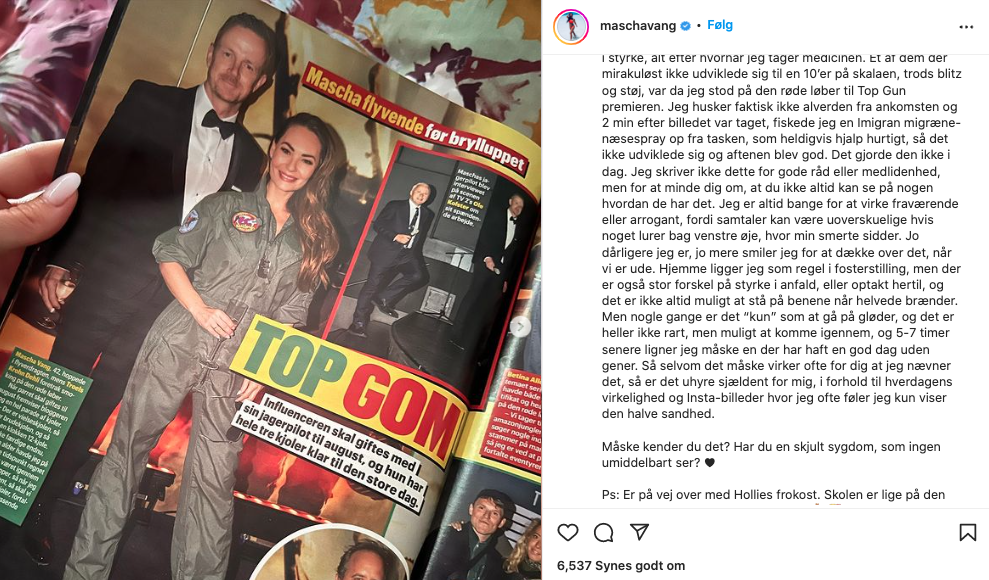Like the post with the heart icon
The image size is (989, 580).
[568, 533]
